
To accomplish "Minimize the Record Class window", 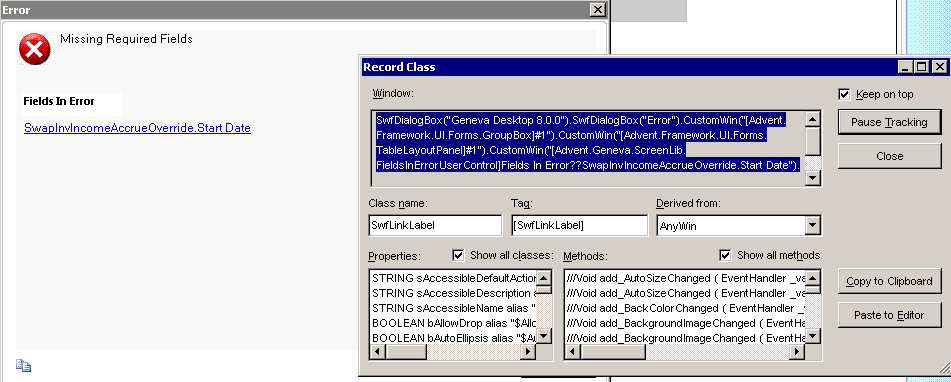I will coord(905,67).
